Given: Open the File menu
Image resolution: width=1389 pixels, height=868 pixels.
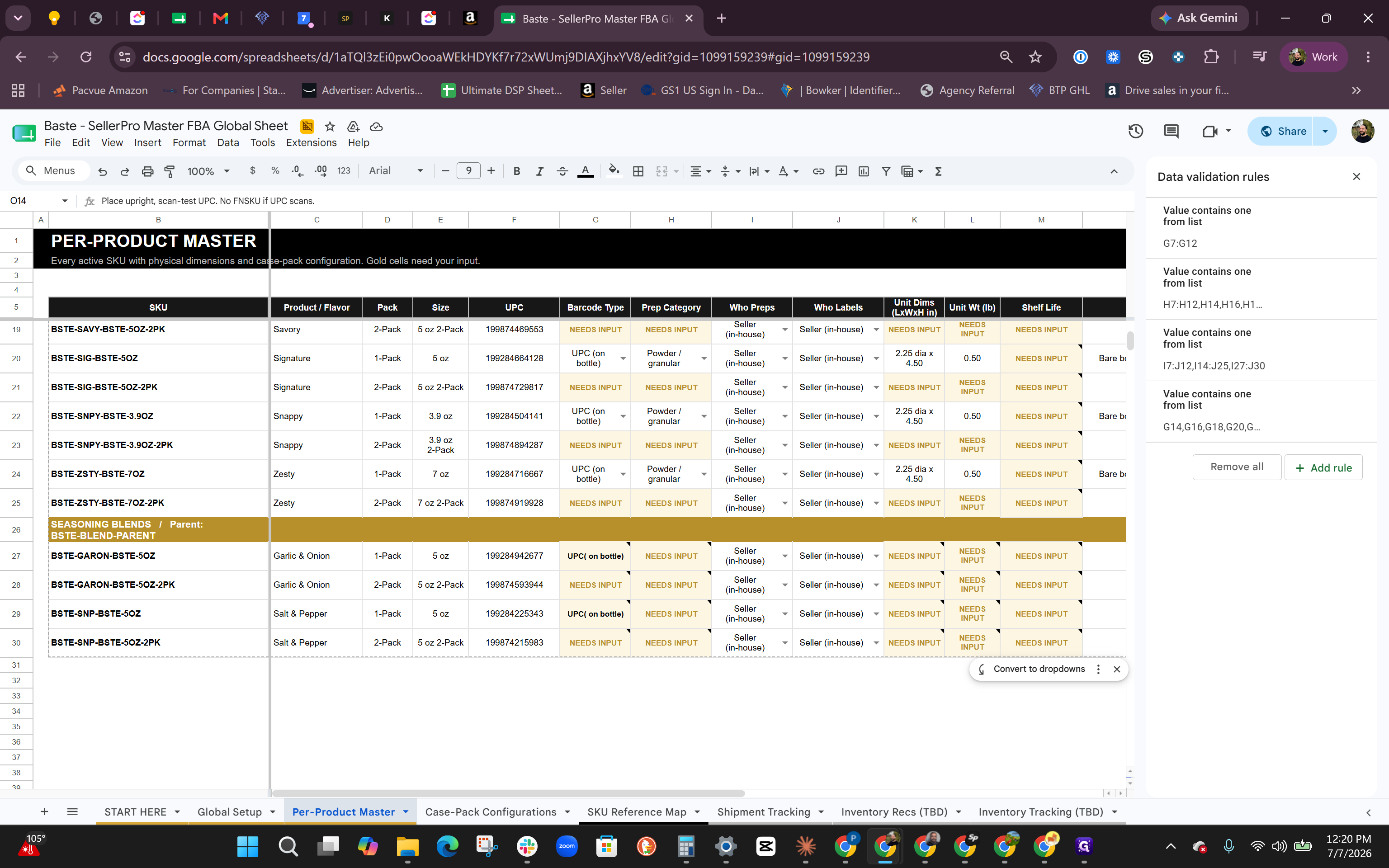Looking at the screenshot, I should coord(52,143).
